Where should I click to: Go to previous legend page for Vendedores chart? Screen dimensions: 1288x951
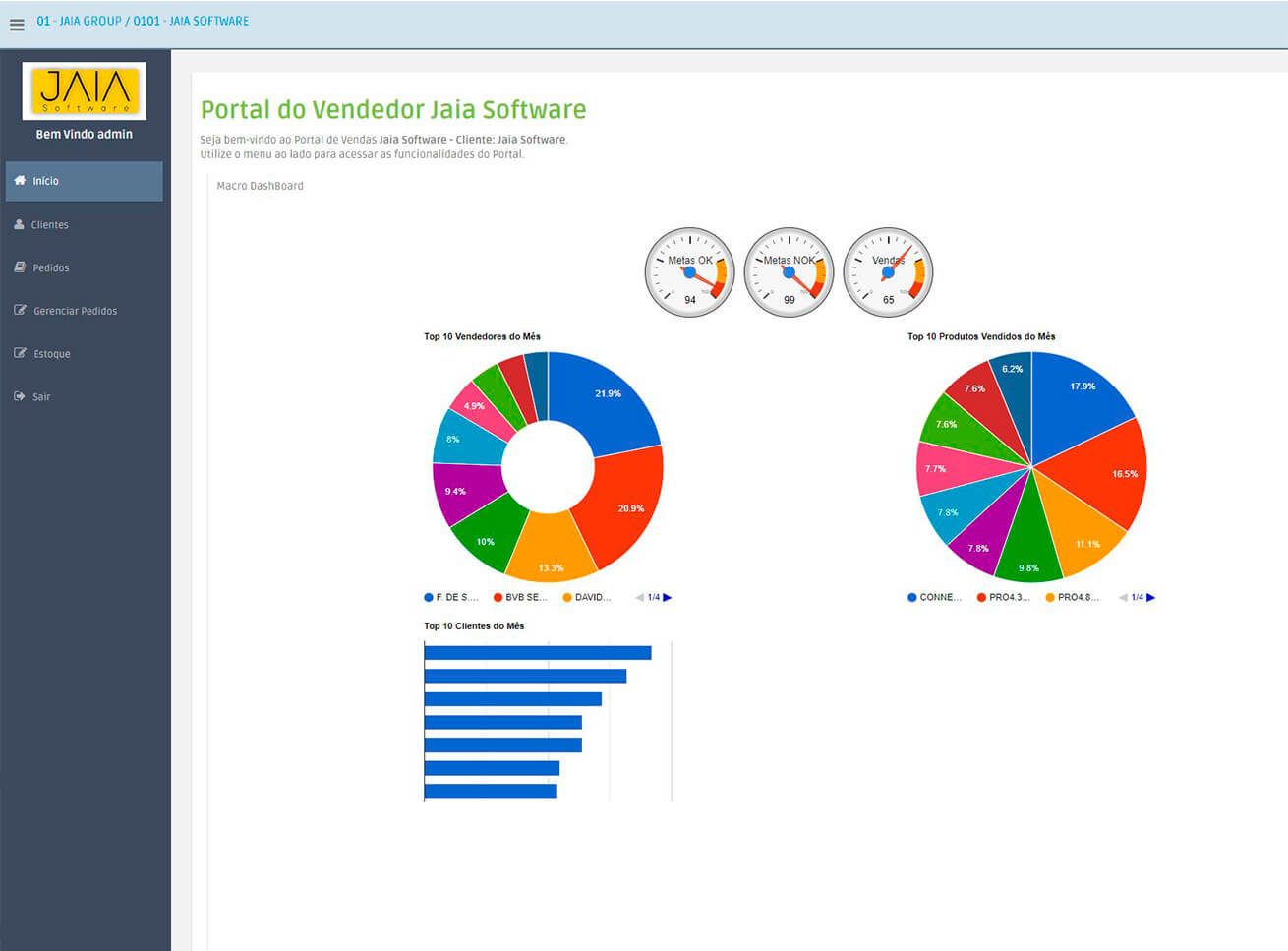pyautogui.click(x=640, y=597)
